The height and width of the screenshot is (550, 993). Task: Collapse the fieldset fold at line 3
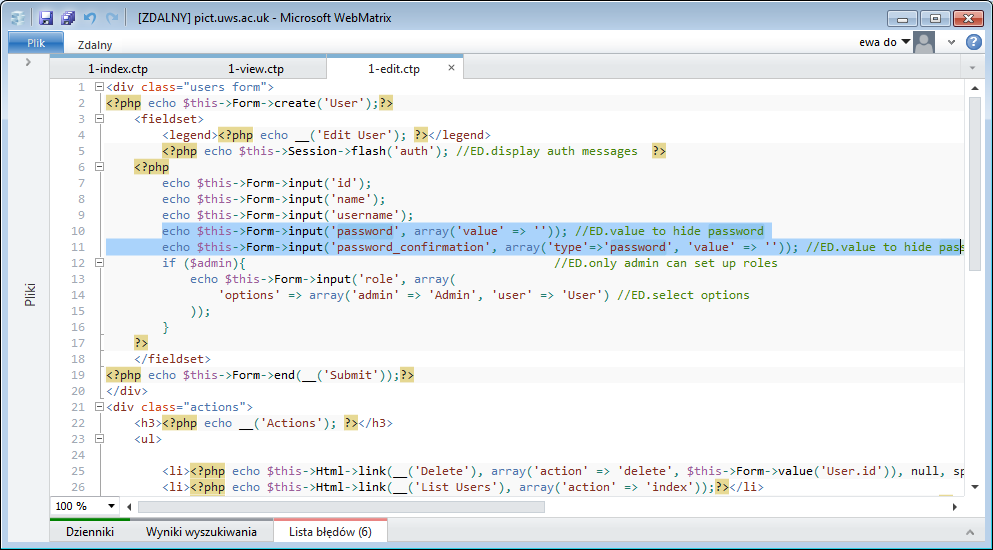(99, 118)
